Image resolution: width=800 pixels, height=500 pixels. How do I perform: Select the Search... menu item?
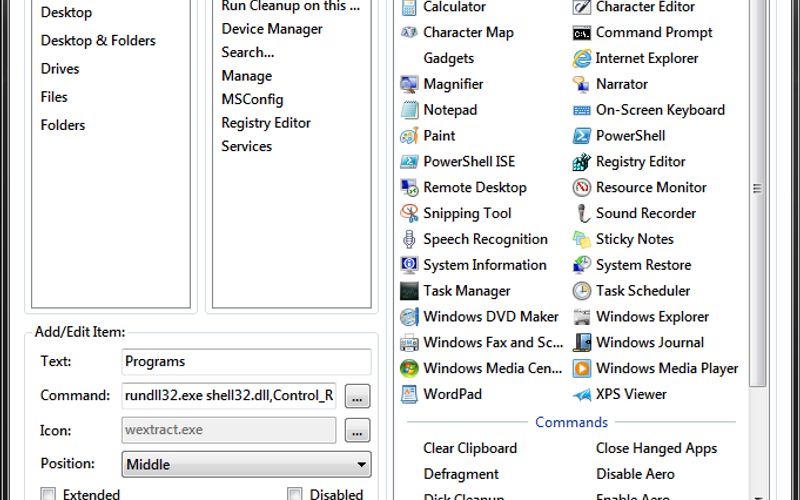pyautogui.click(x=247, y=52)
